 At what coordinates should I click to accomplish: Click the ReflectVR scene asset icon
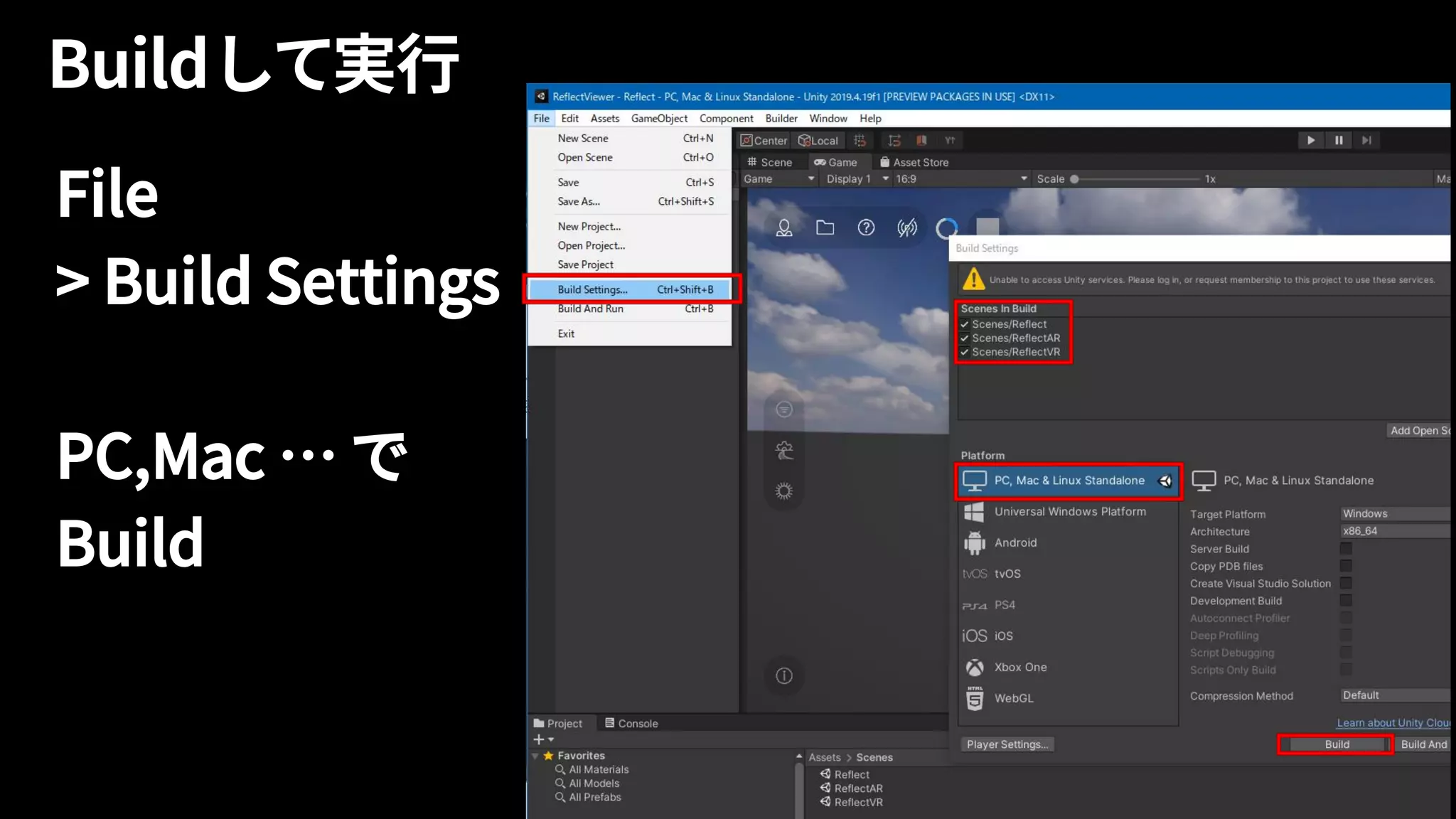[825, 802]
